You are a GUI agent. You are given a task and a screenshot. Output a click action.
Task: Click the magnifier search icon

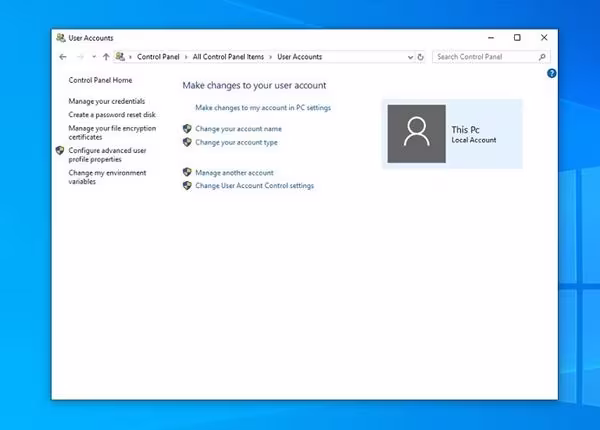click(x=542, y=57)
